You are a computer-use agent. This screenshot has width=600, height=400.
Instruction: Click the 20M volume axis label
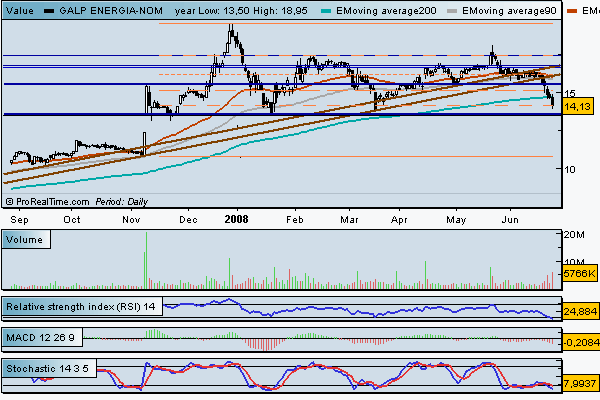pyautogui.click(x=574, y=235)
